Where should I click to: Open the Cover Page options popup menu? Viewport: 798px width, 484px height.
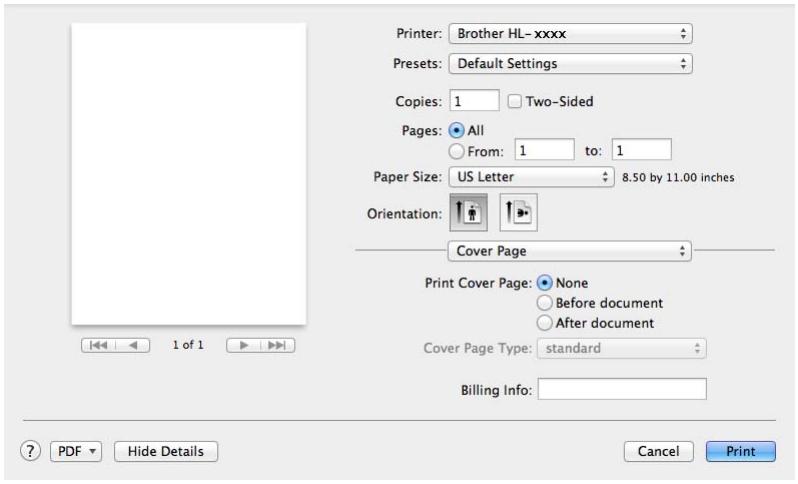coord(569,251)
